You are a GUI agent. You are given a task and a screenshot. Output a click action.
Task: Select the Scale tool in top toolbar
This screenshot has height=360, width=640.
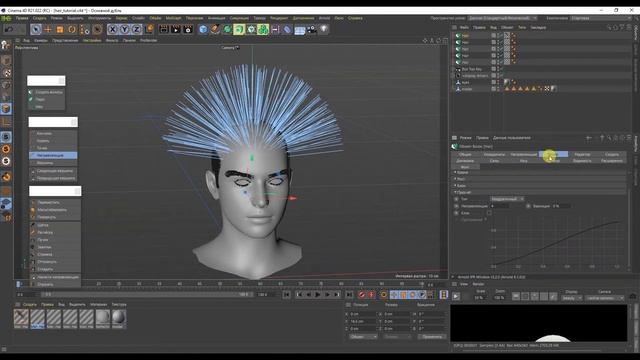click(x=60, y=29)
